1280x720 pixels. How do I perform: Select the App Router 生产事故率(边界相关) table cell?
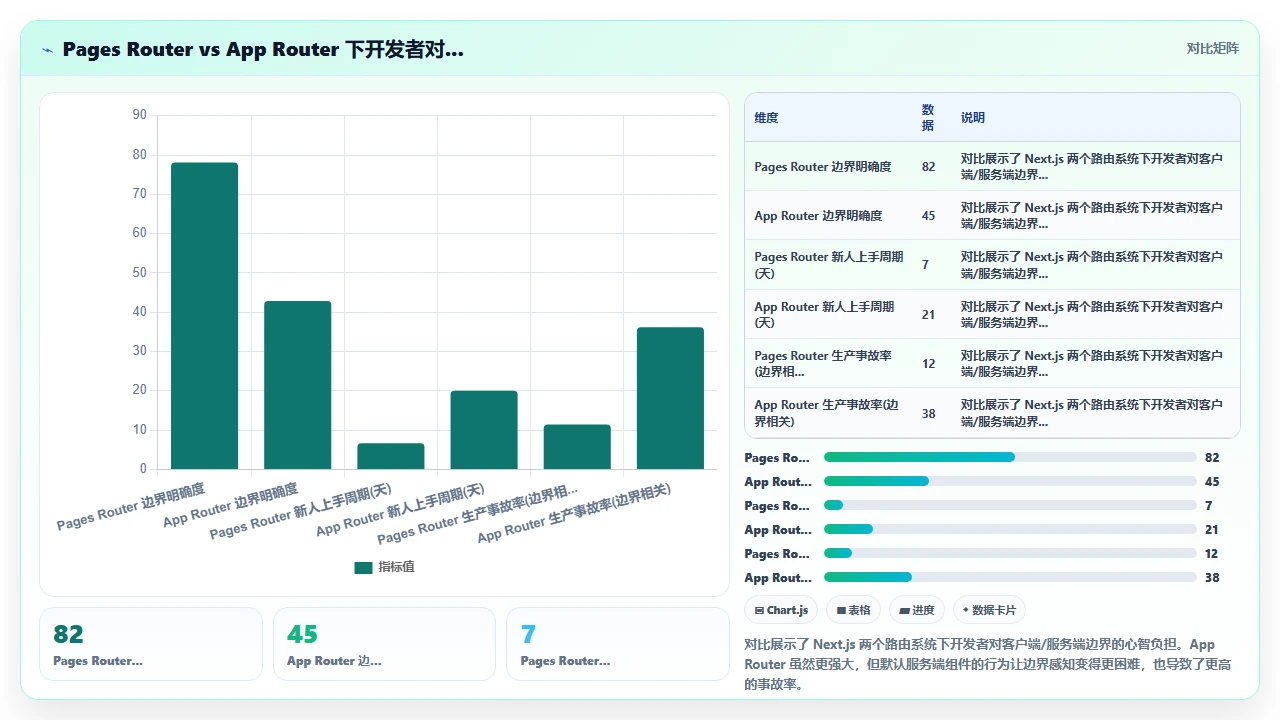[829, 413]
